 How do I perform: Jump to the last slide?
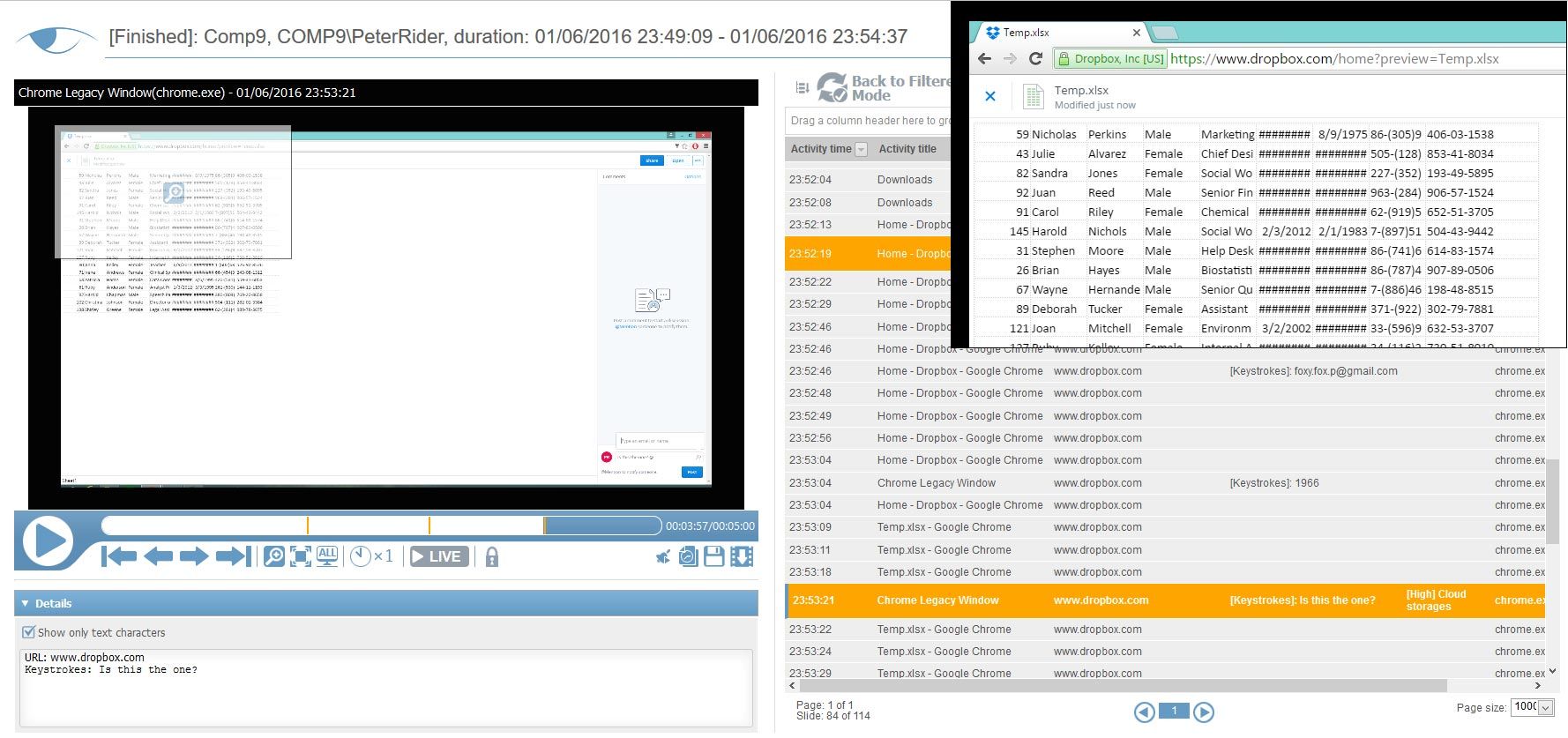pyautogui.click(x=233, y=556)
